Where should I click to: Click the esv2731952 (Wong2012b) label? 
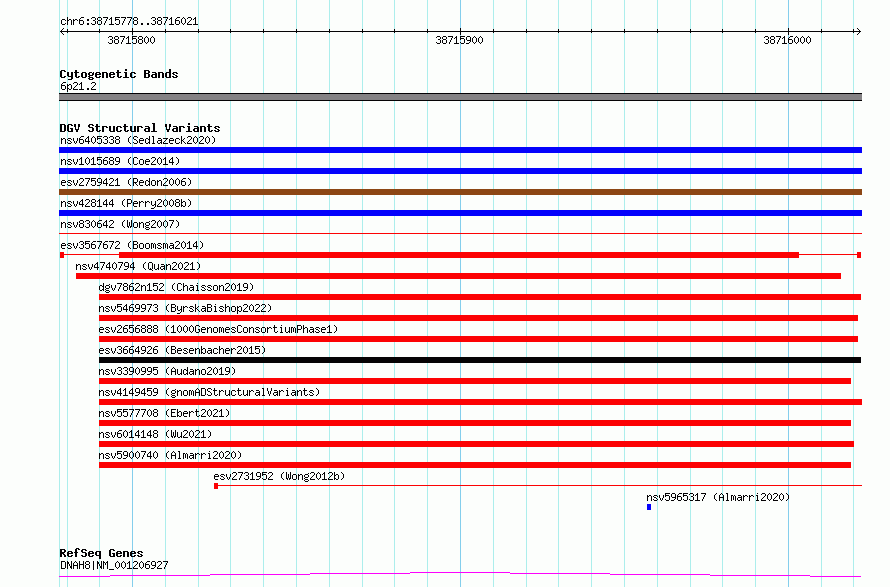279,476
